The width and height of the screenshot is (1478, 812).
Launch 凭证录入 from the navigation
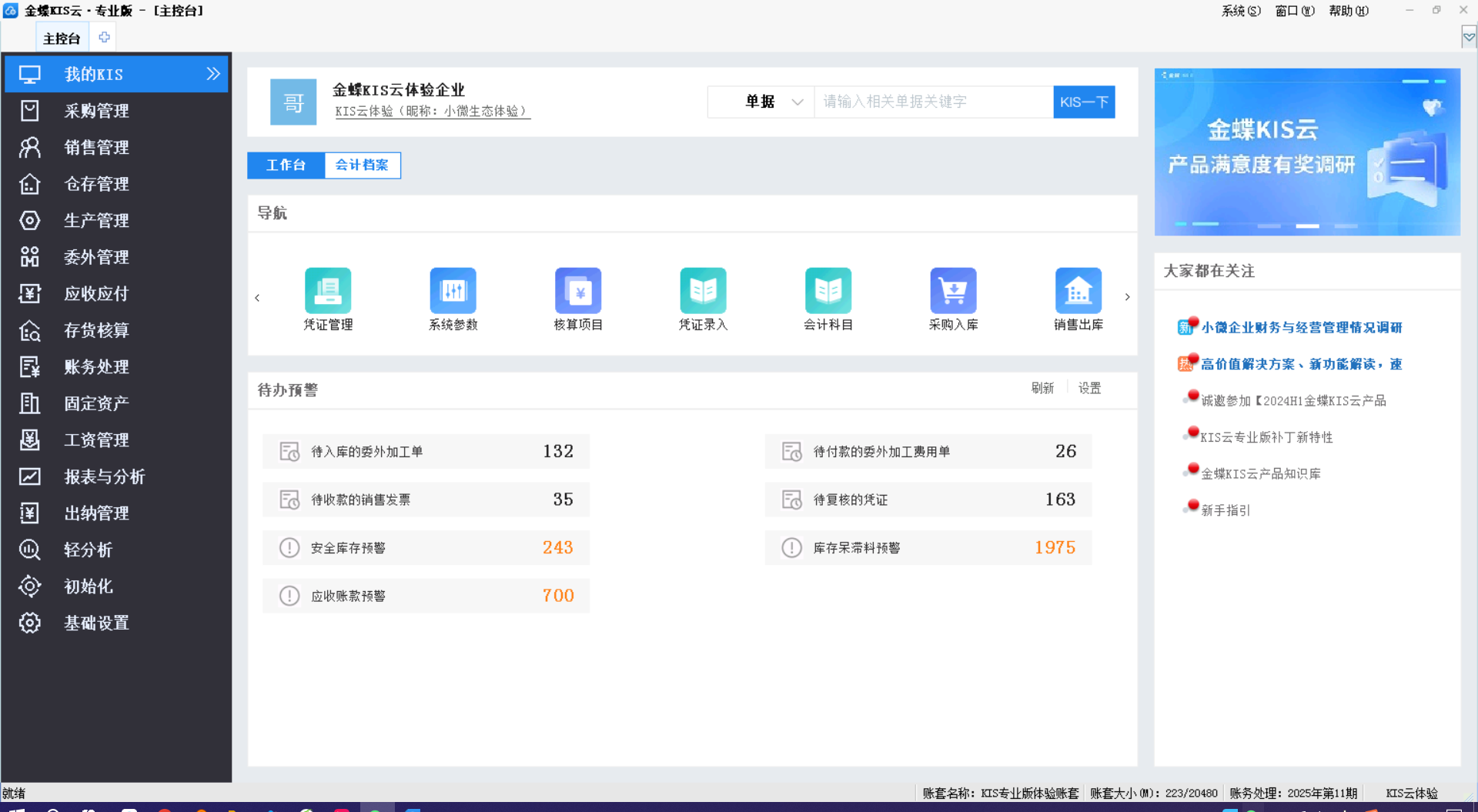(x=703, y=291)
